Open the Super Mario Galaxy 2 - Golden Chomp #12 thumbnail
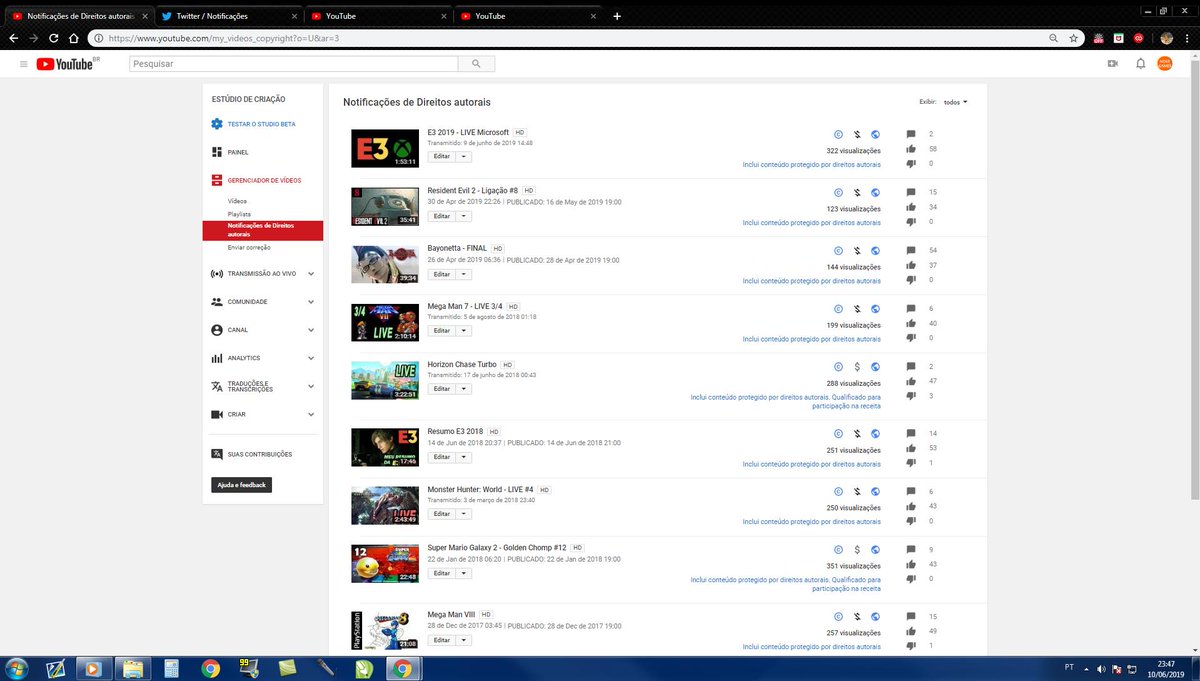The width and height of the screenshot is (1200, 681). click(x=385, y=563)
